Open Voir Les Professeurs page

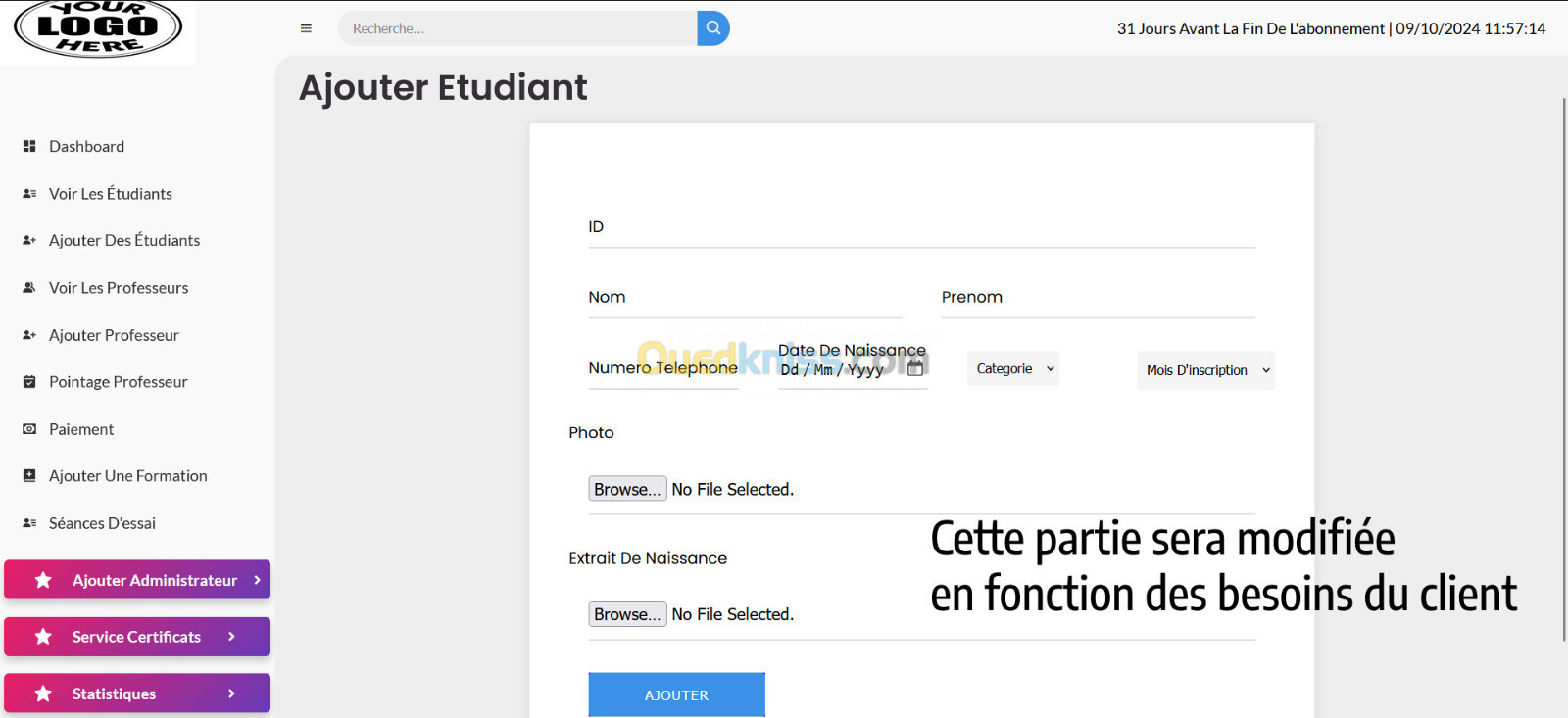[x=119, y=288]
